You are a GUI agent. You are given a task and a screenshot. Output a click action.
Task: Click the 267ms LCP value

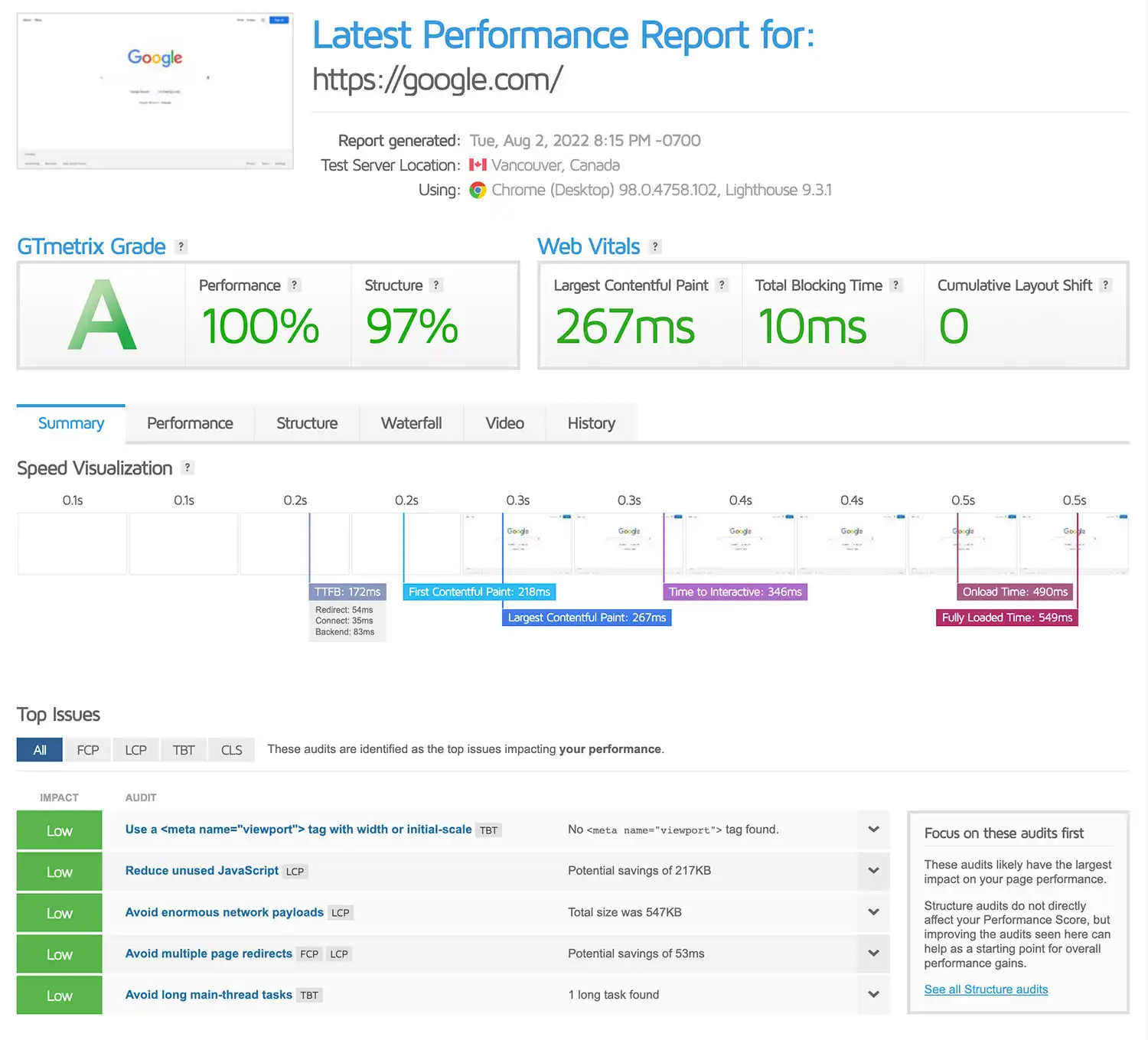625,327
